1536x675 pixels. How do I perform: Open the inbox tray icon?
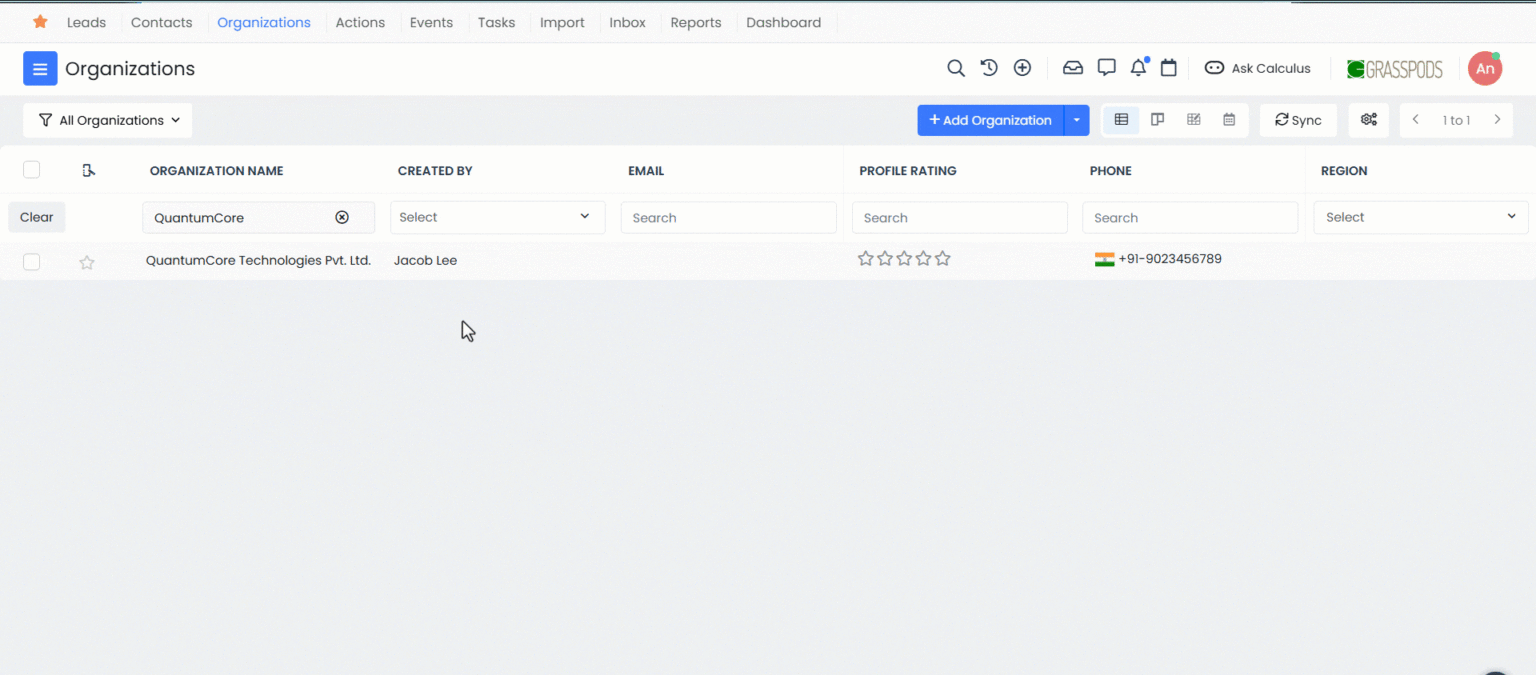(x=1073, y=68)
